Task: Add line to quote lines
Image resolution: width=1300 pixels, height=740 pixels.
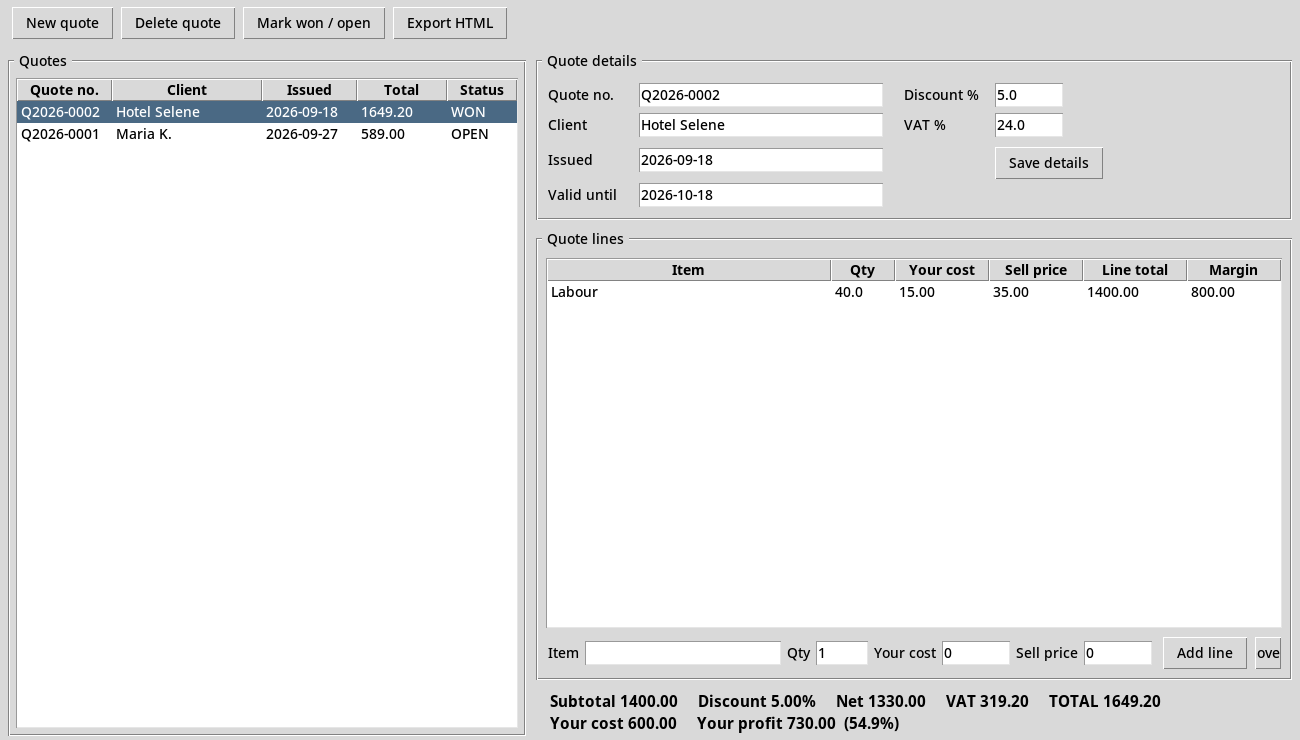Action: coord(1205,653)
